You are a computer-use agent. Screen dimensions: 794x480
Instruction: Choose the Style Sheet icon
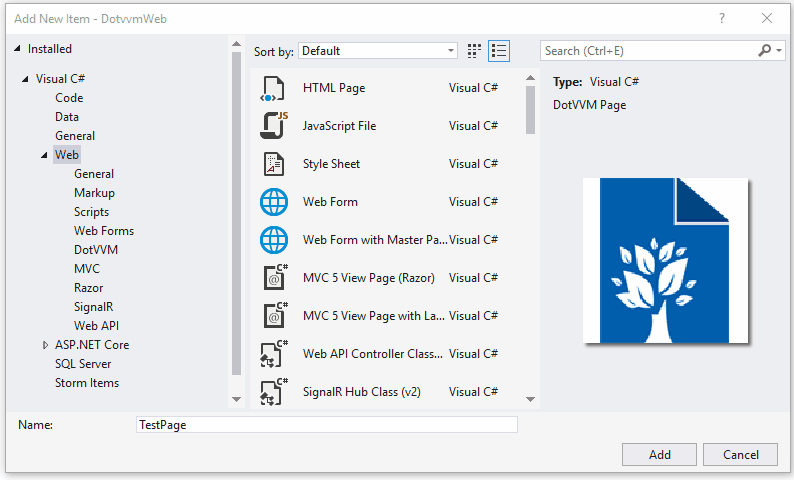click(274, 164)
